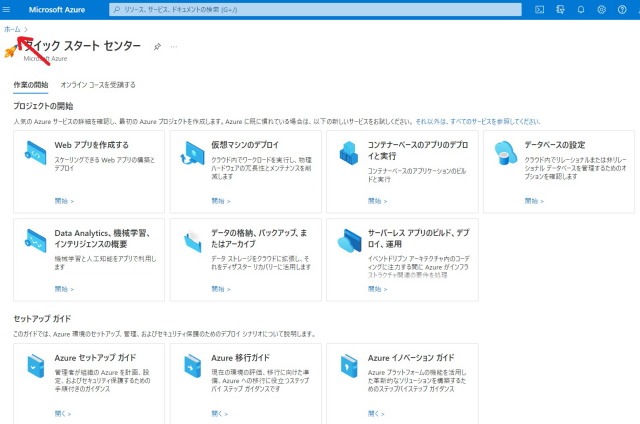Image resolution: width=640 pixels, height=424 pixels.
Task: Click the Azure 移行ガイド book icon
Action: (192, 366)
